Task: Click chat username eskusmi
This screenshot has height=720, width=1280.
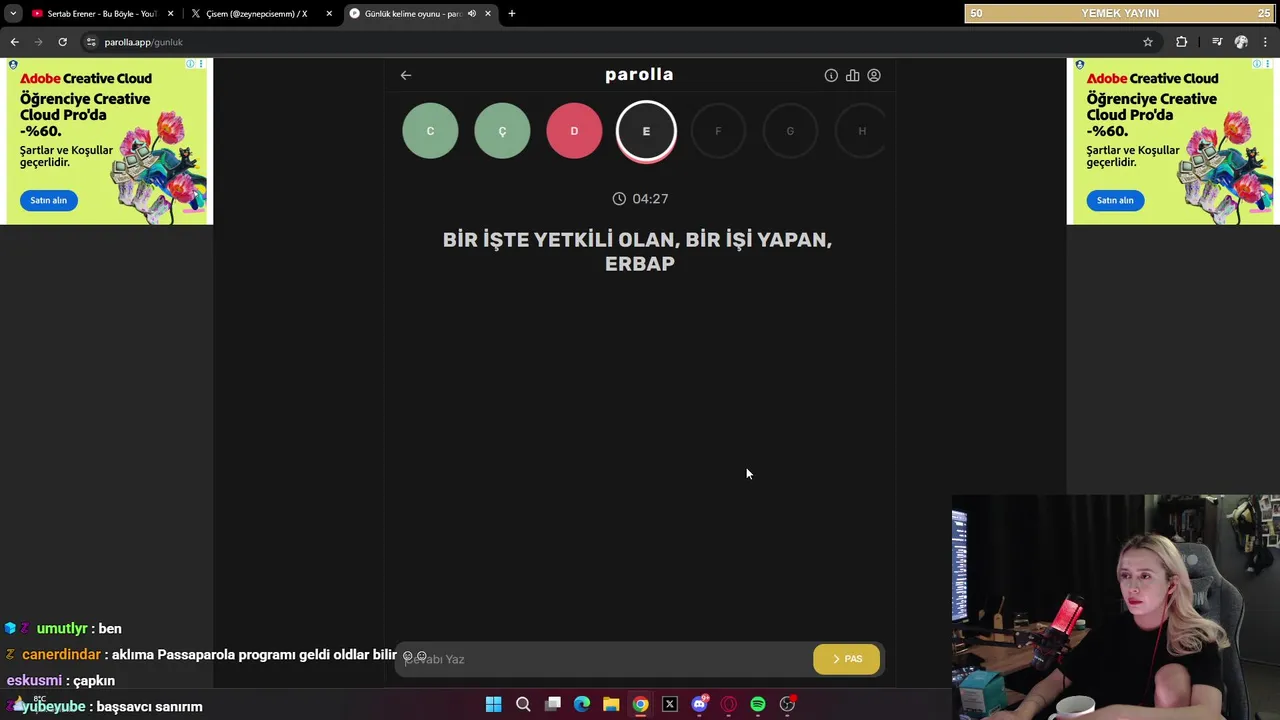Action: (35, 681)
